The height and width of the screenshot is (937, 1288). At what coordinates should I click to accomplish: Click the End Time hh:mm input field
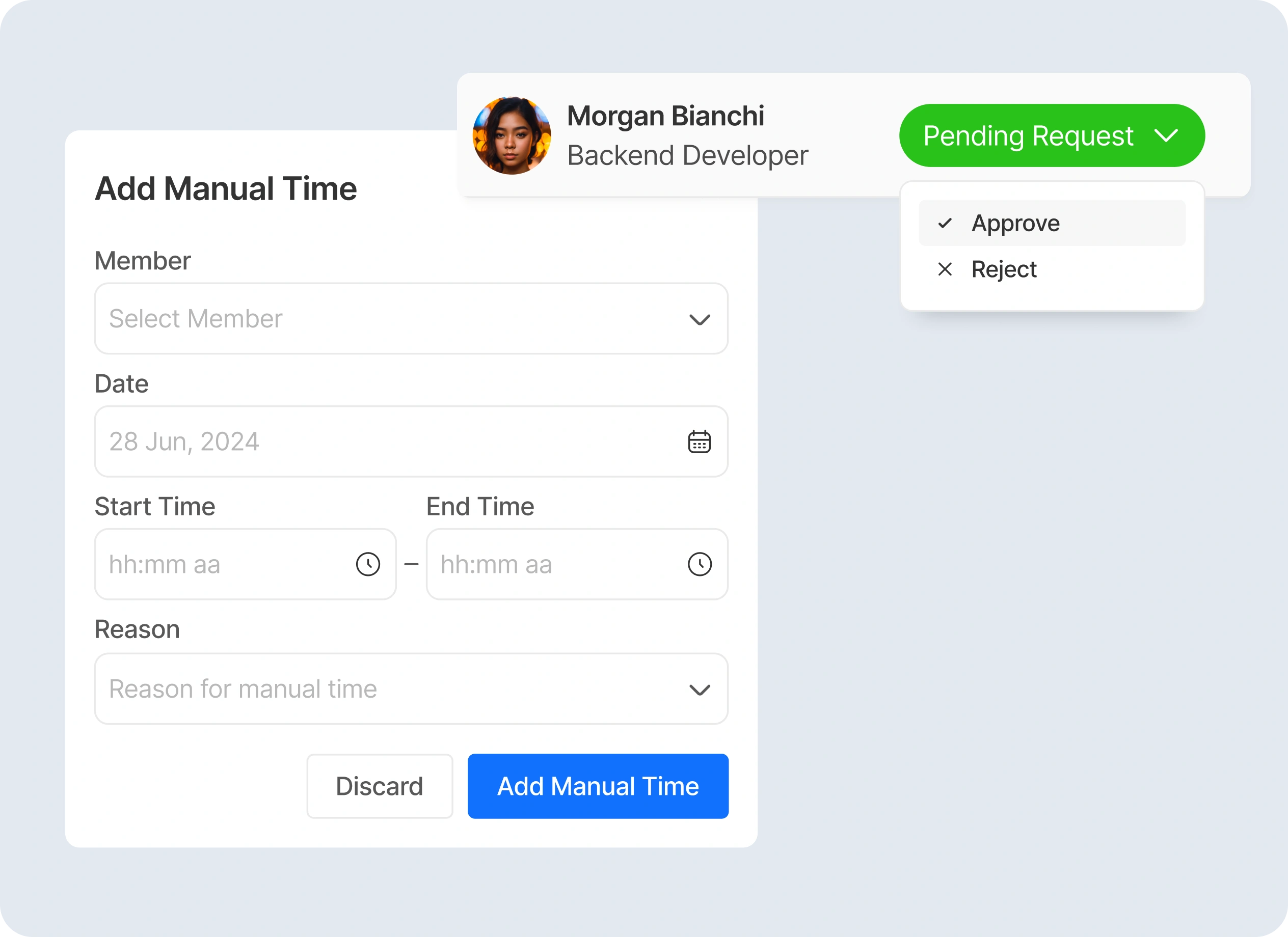pyautogui.click(x=556, y=564)
